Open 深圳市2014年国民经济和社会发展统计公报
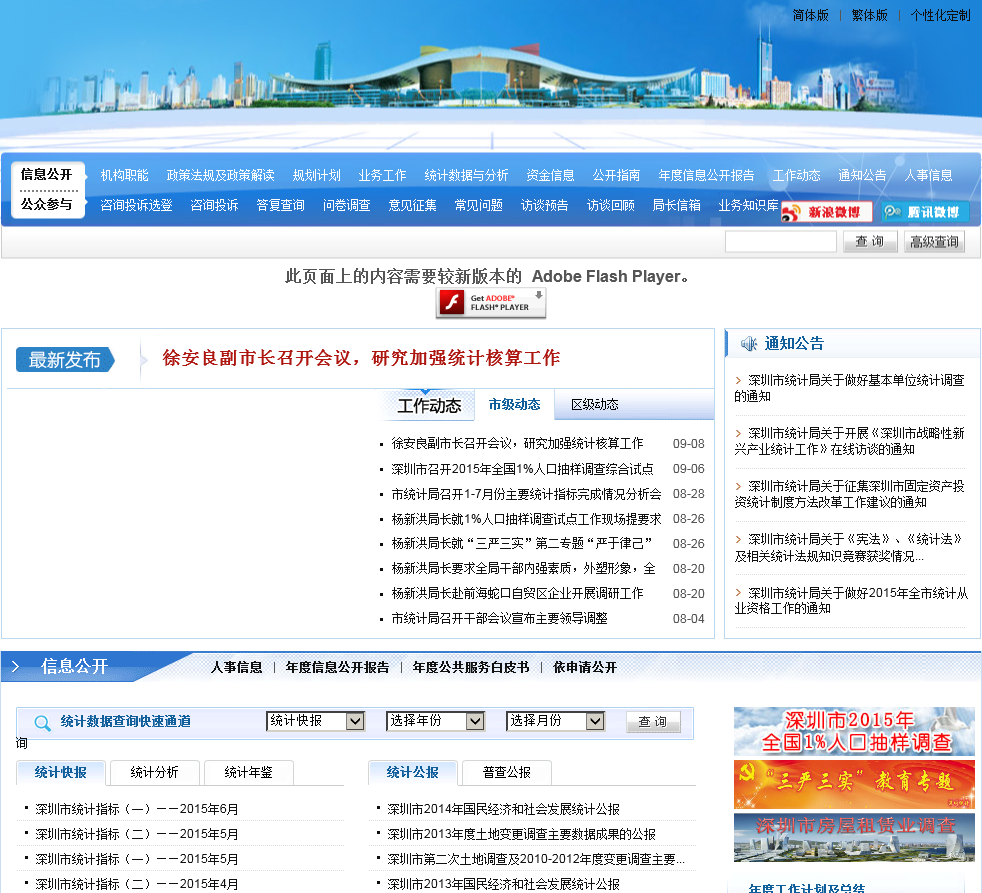Screen dimensions: 982x893 [503, 809]
